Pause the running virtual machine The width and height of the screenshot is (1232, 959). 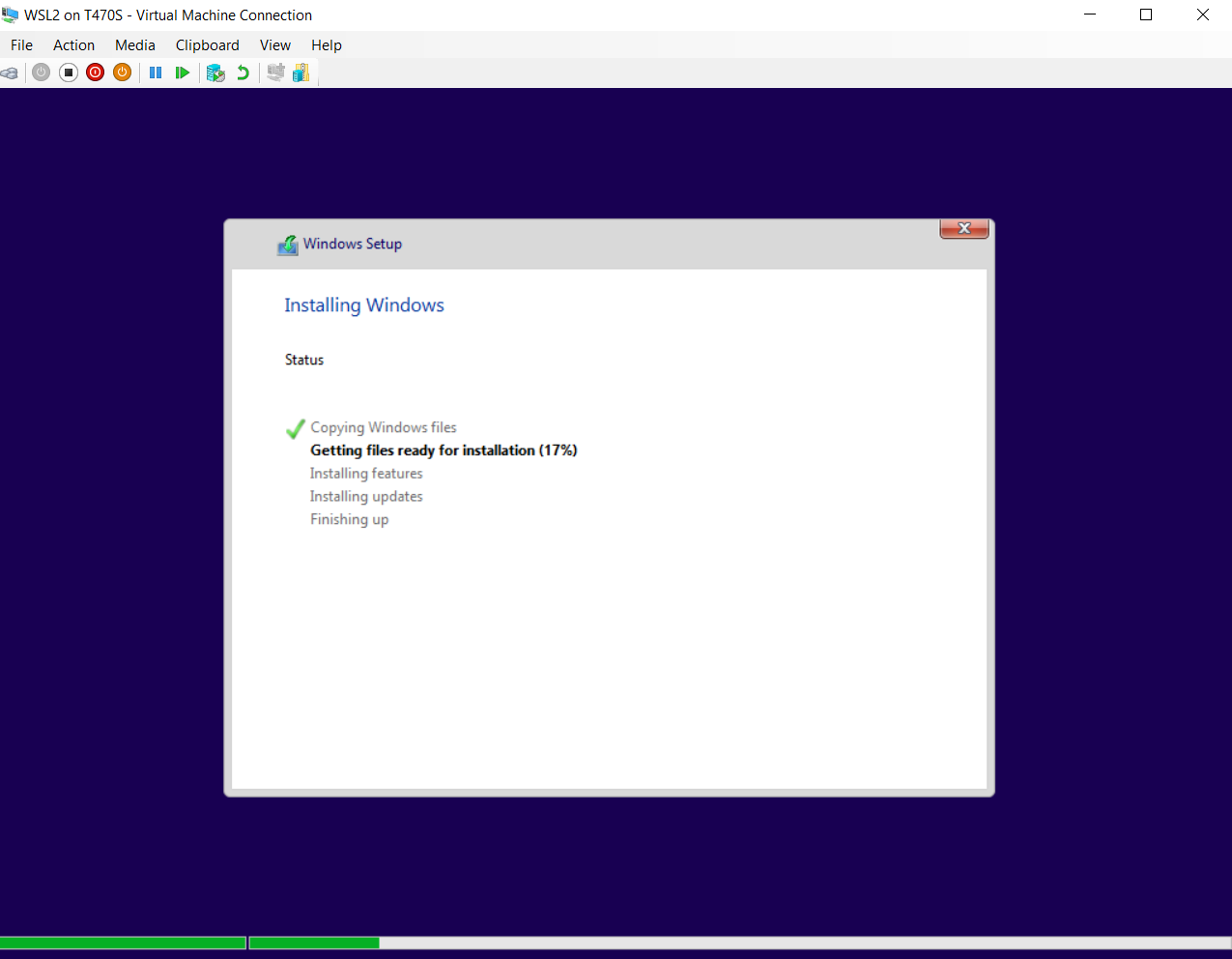click(156, 72)
